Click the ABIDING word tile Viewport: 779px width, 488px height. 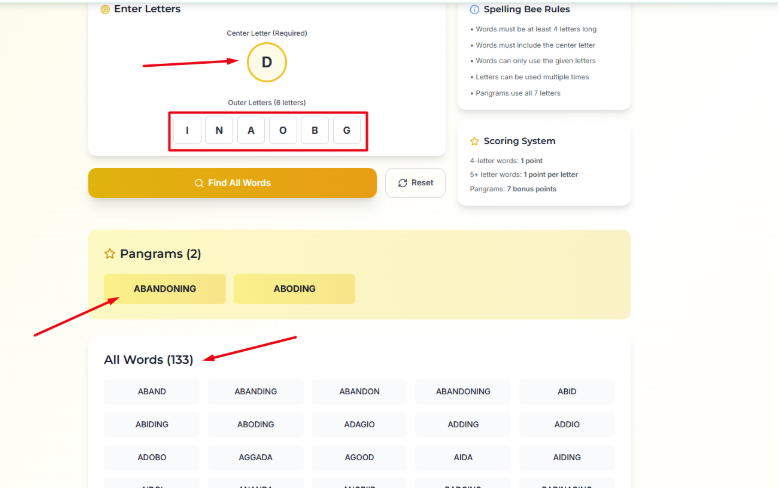[152, 424]
